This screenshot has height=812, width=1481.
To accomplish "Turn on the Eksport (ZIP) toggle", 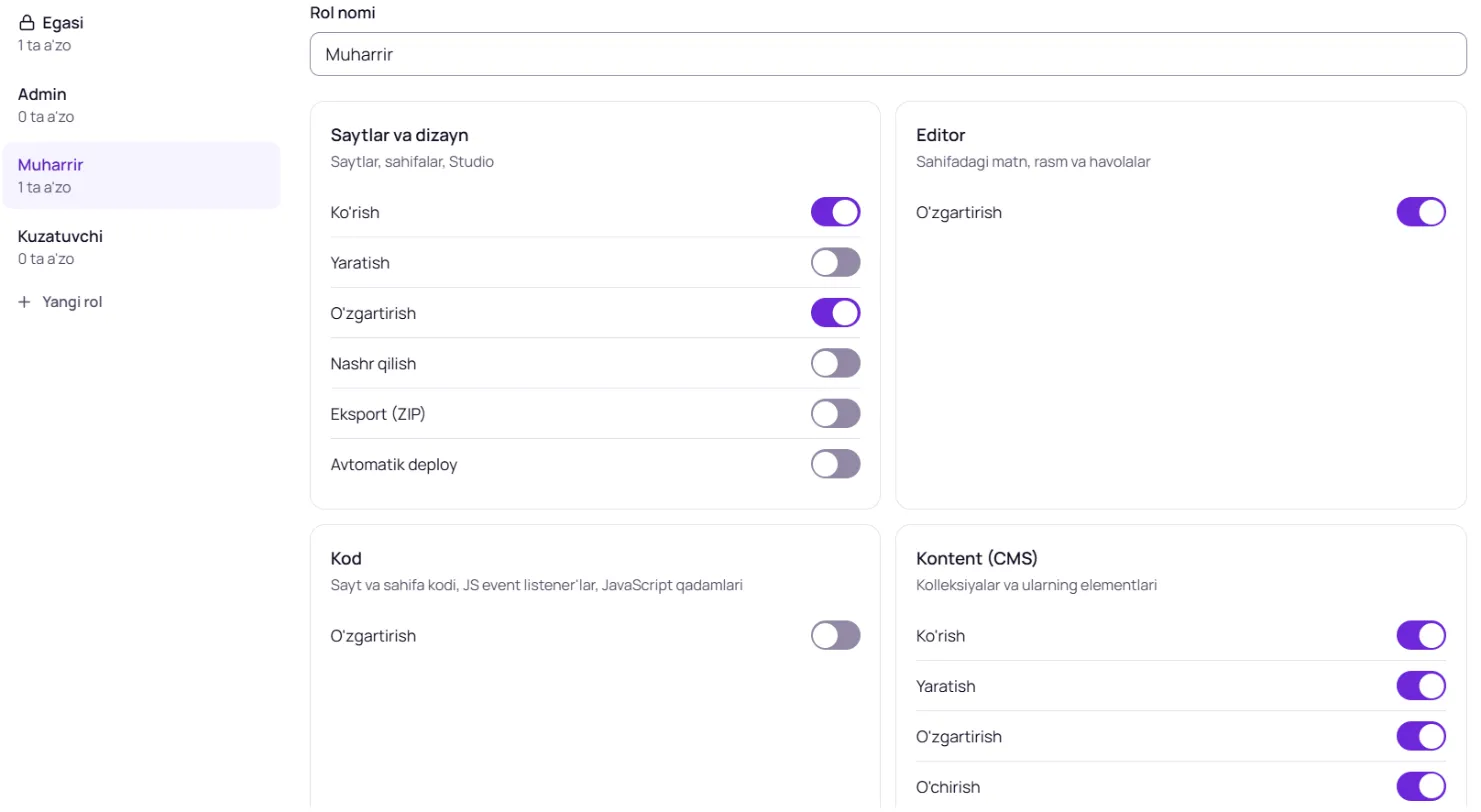I will (835, 414).
